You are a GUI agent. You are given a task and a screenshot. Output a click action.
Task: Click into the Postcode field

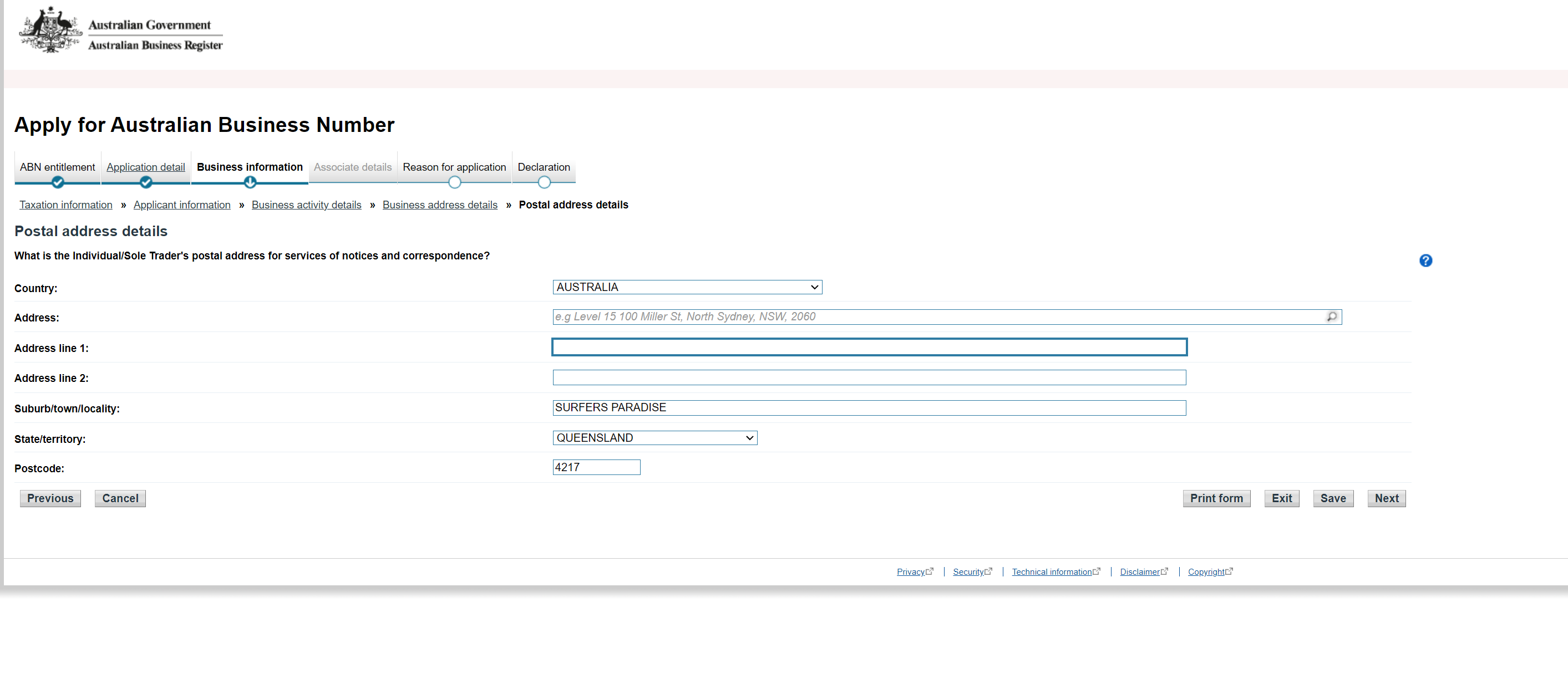pyautogui.click(x=596, y=467)
